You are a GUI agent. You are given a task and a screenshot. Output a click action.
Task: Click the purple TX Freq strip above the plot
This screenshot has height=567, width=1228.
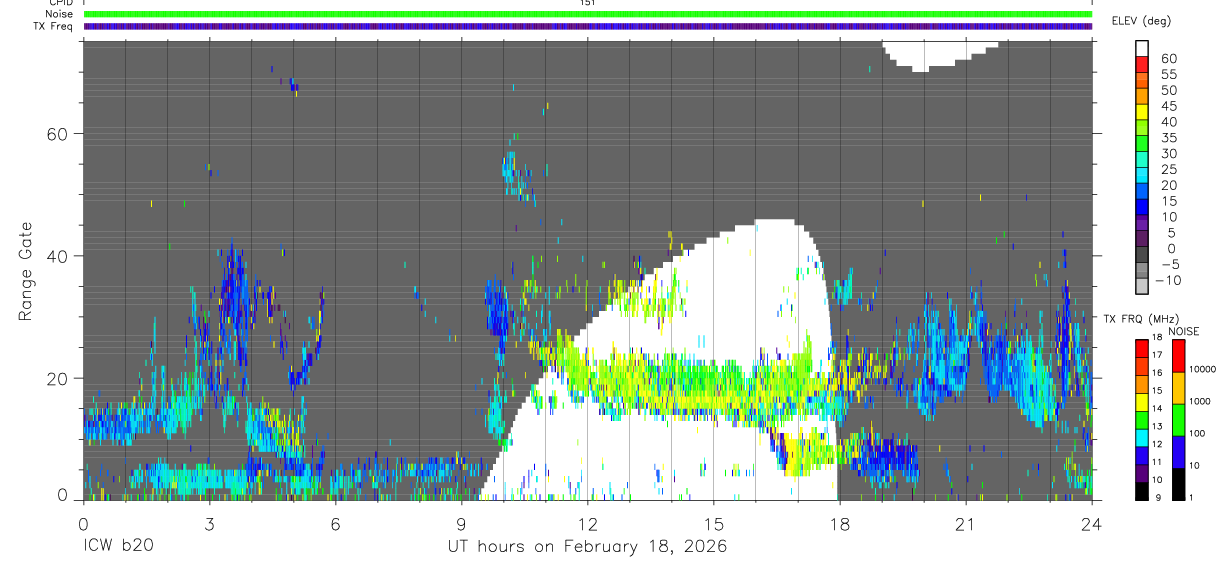click(x=588, y=26)
